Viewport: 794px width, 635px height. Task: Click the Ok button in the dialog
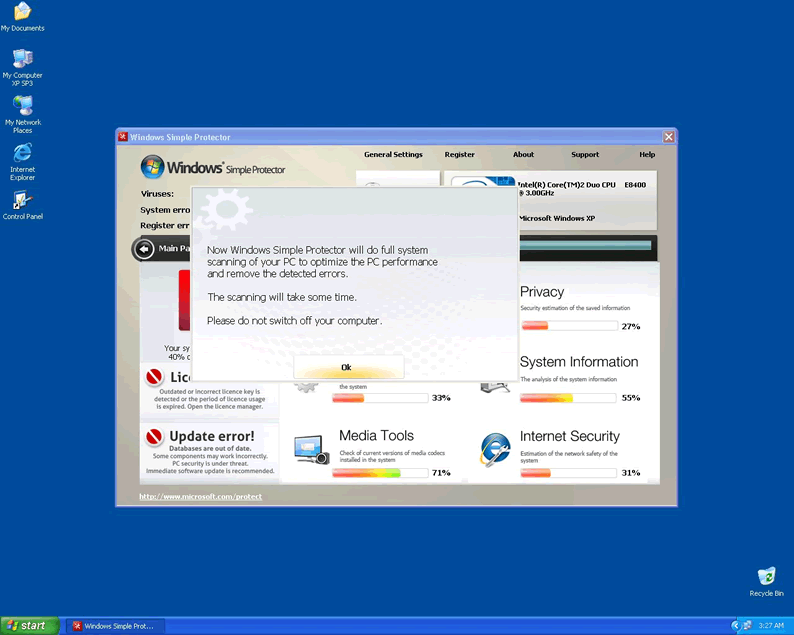point(347,367)
